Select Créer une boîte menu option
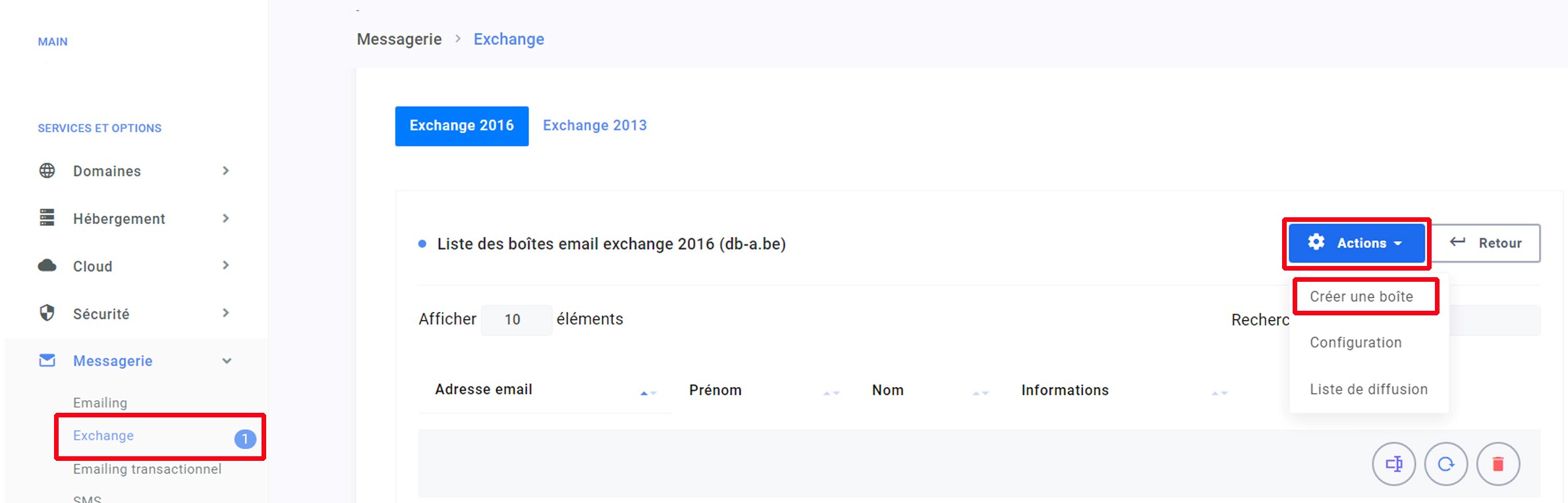 click(x=1361, y=296)
